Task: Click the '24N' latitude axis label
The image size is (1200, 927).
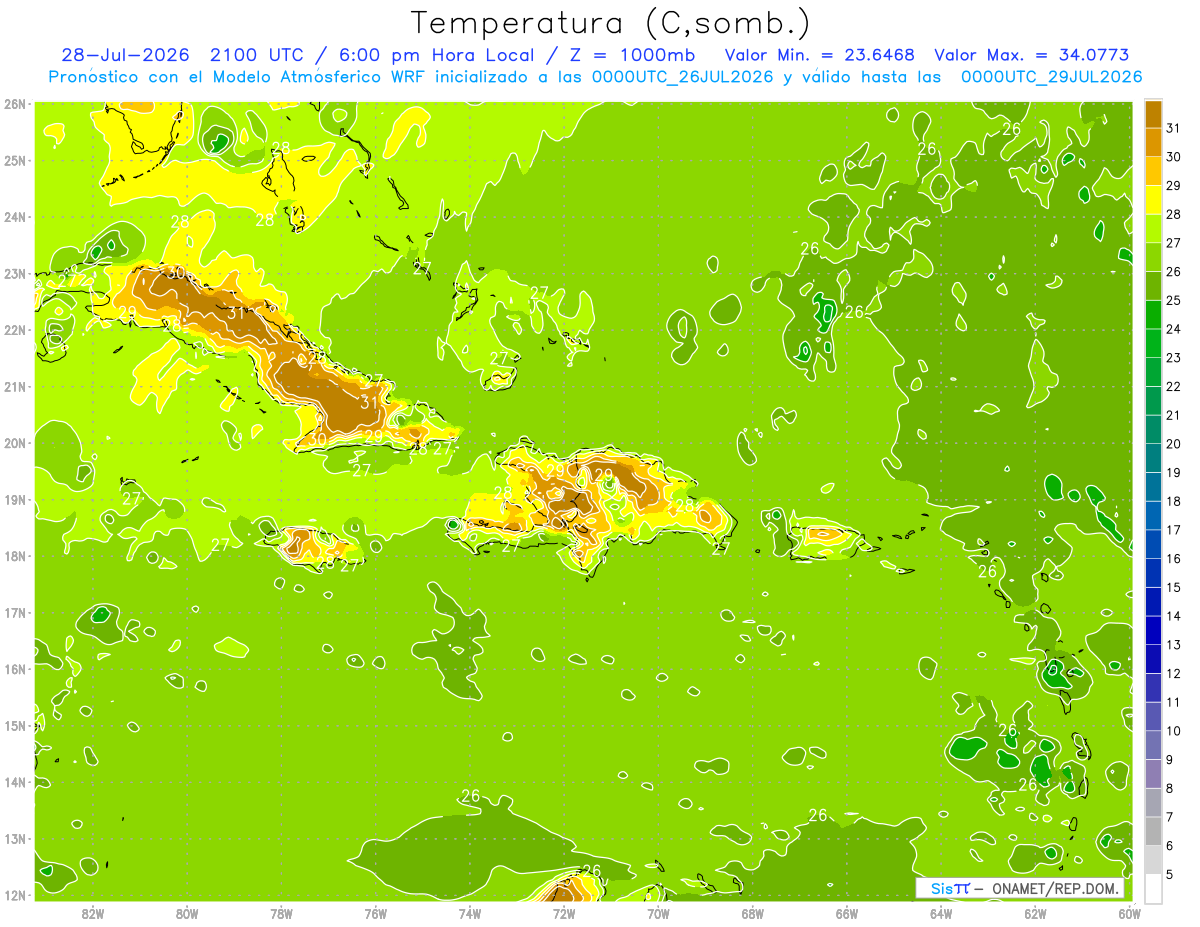Action: pyautogui.click(x=15, y=217)
